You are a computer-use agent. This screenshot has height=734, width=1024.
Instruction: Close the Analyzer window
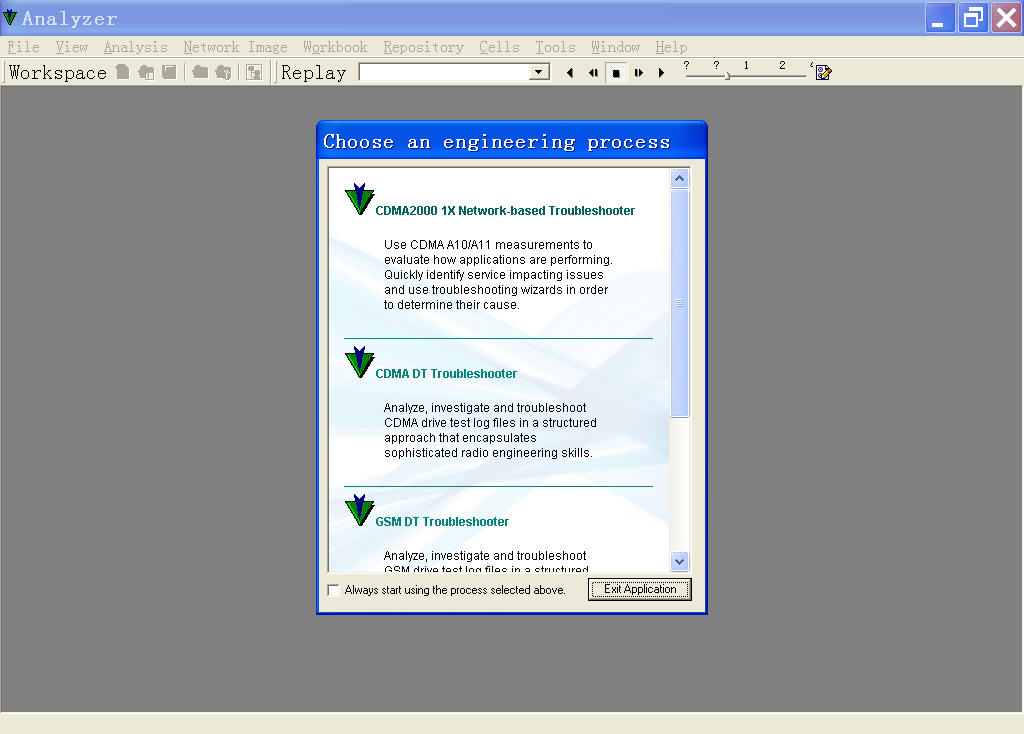click(1006, 18)
